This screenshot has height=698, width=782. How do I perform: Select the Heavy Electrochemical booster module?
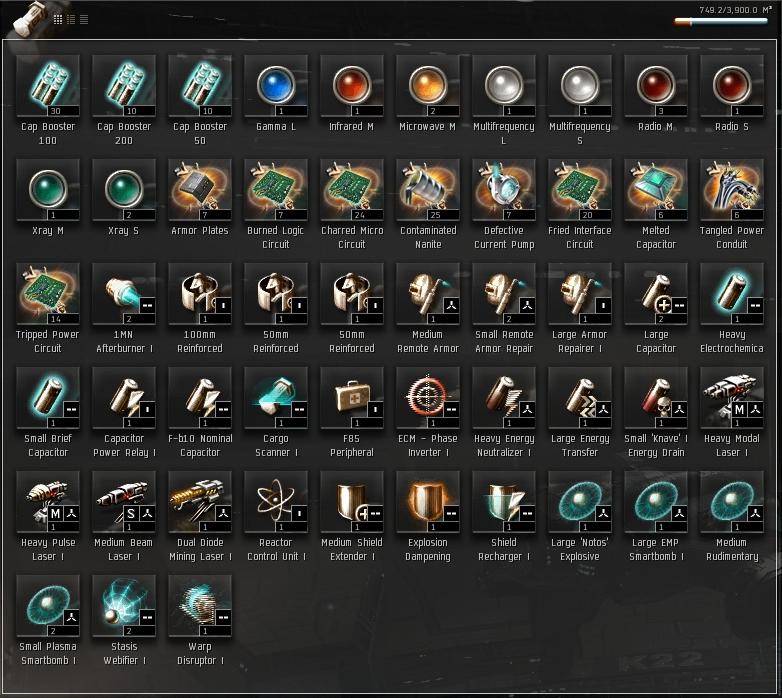(732, 294)
